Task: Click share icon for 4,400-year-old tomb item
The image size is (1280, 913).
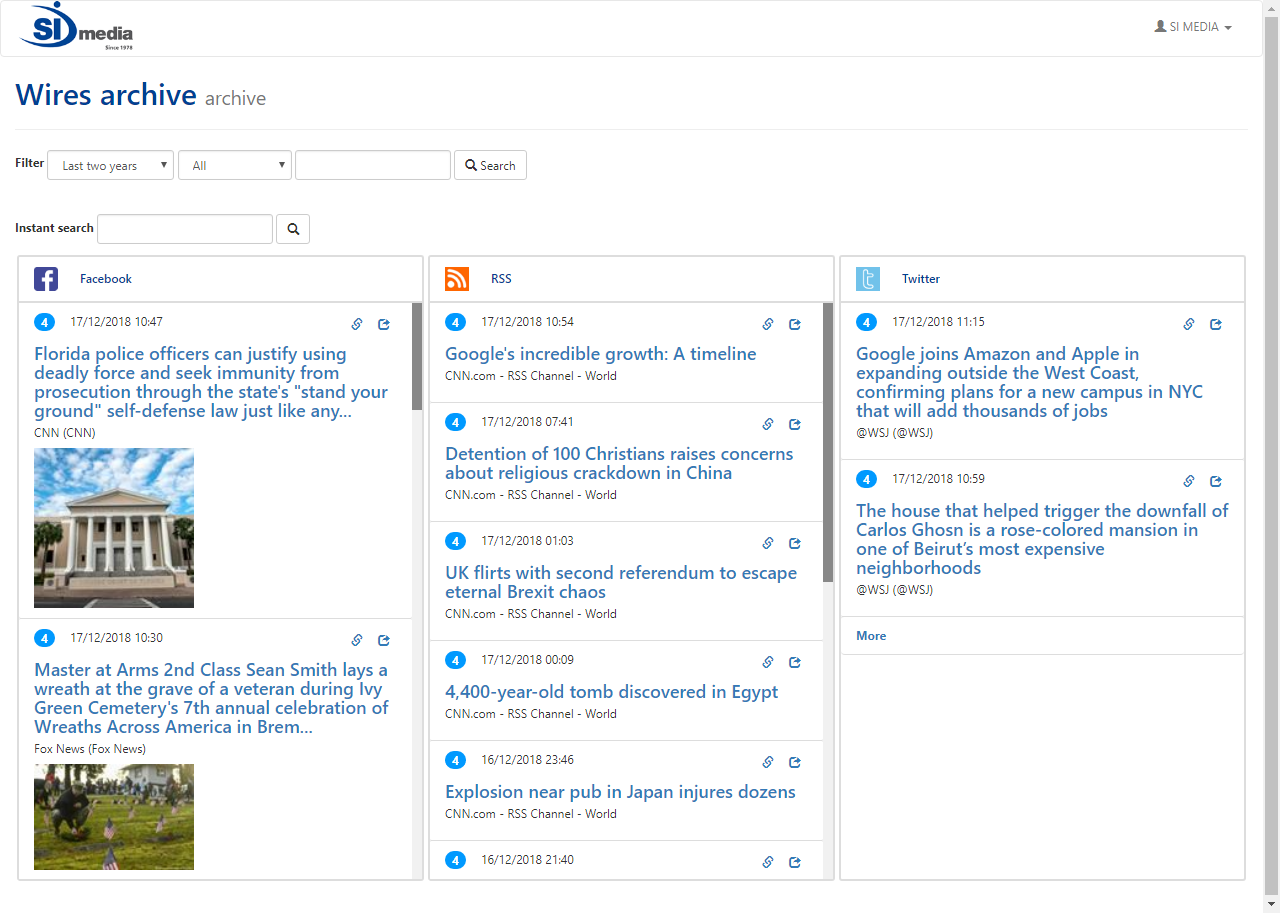Action: [795, 662]
